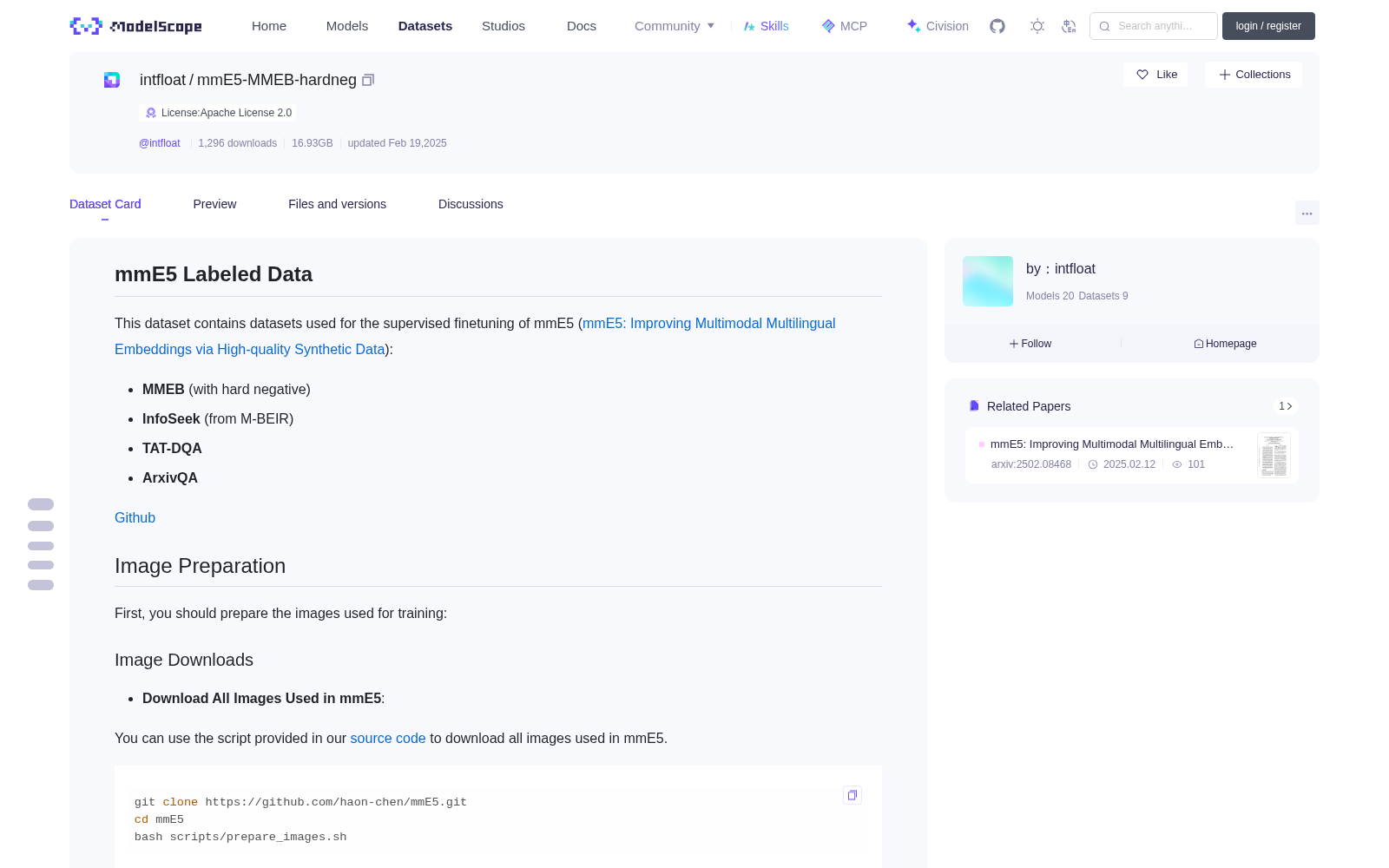Click the 'Image Preparation' heading
This screenshot has height=868, width=1389.
[x=201, y=566]
